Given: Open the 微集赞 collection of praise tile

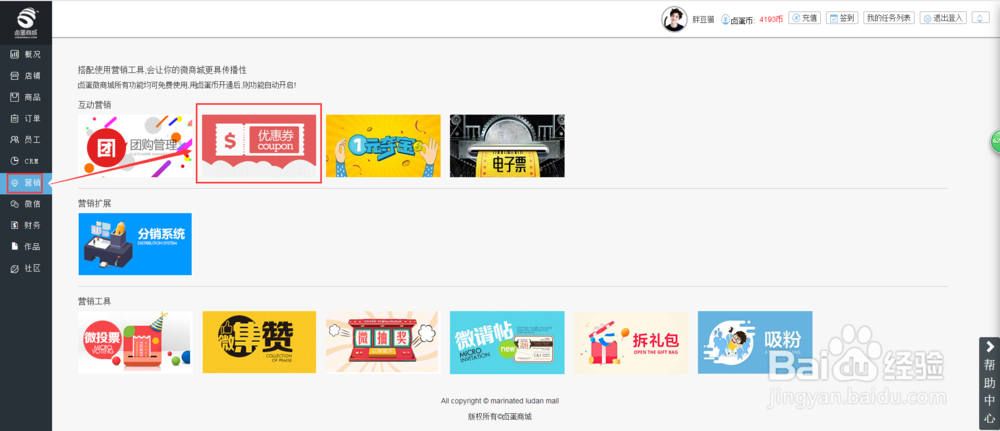Looking at the screenshot, I should 259,342.
